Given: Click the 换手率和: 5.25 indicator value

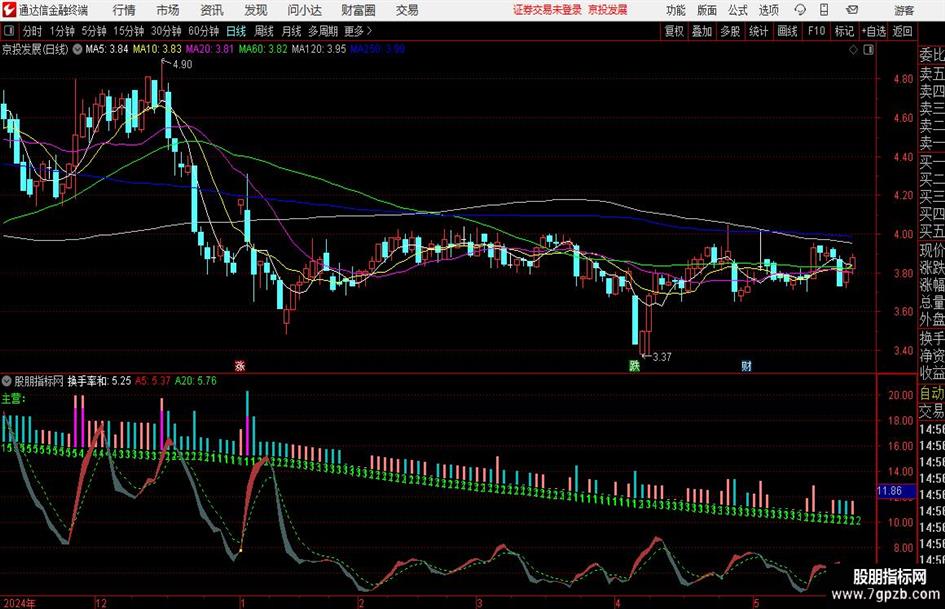Looking at the screenshot, I should coord(99,381).
